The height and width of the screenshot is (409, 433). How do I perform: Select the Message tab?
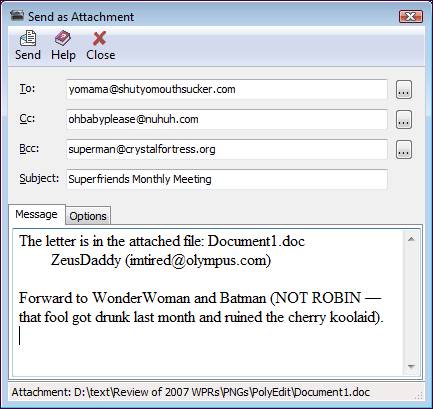point(36,214)
